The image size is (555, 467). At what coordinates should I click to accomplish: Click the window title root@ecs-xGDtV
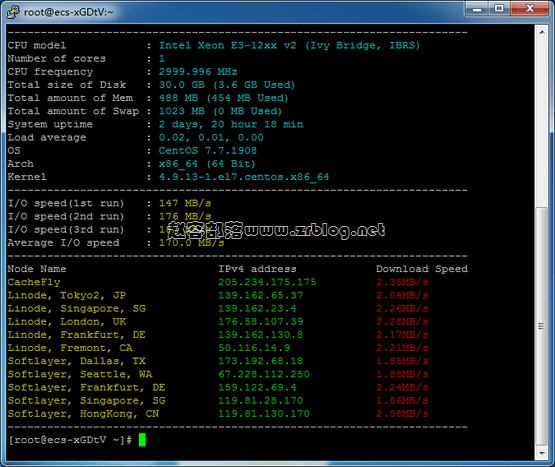point(68,12)
